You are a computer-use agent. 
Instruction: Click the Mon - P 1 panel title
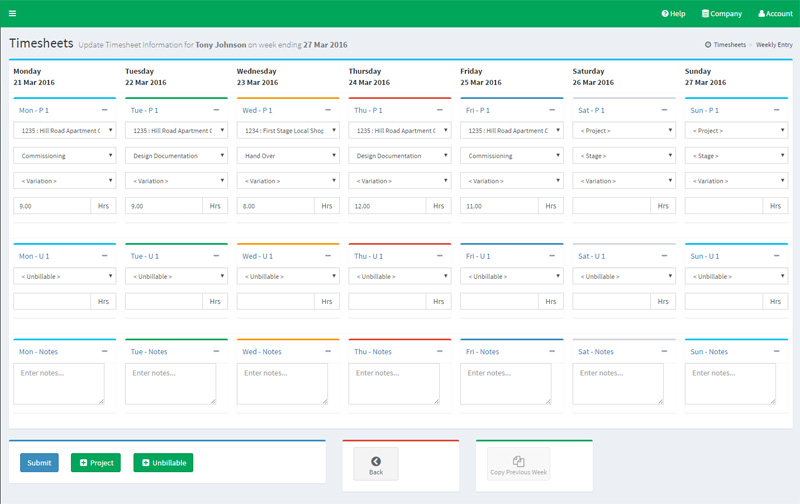34,110
